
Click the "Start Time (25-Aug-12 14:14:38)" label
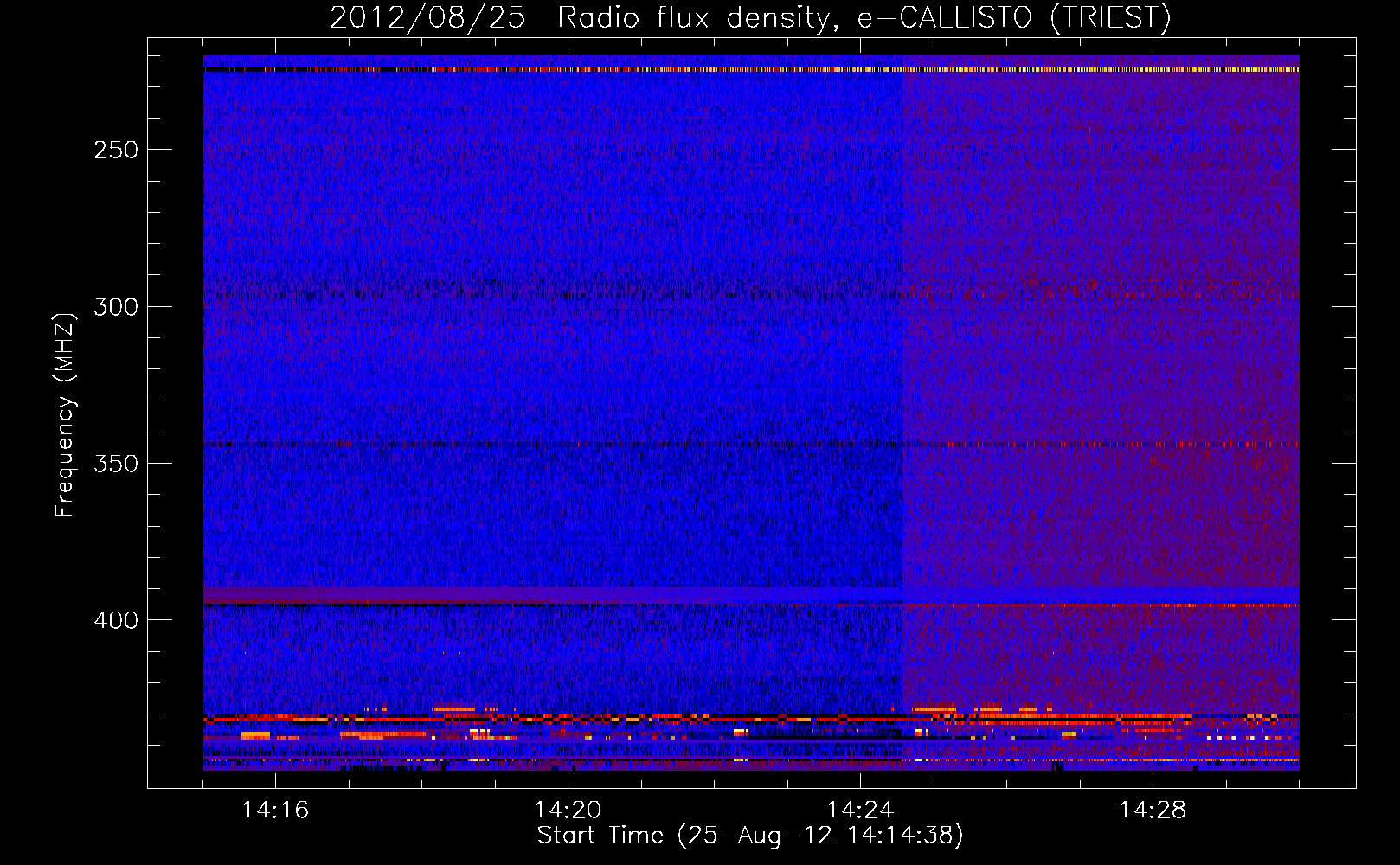point(750,836)
